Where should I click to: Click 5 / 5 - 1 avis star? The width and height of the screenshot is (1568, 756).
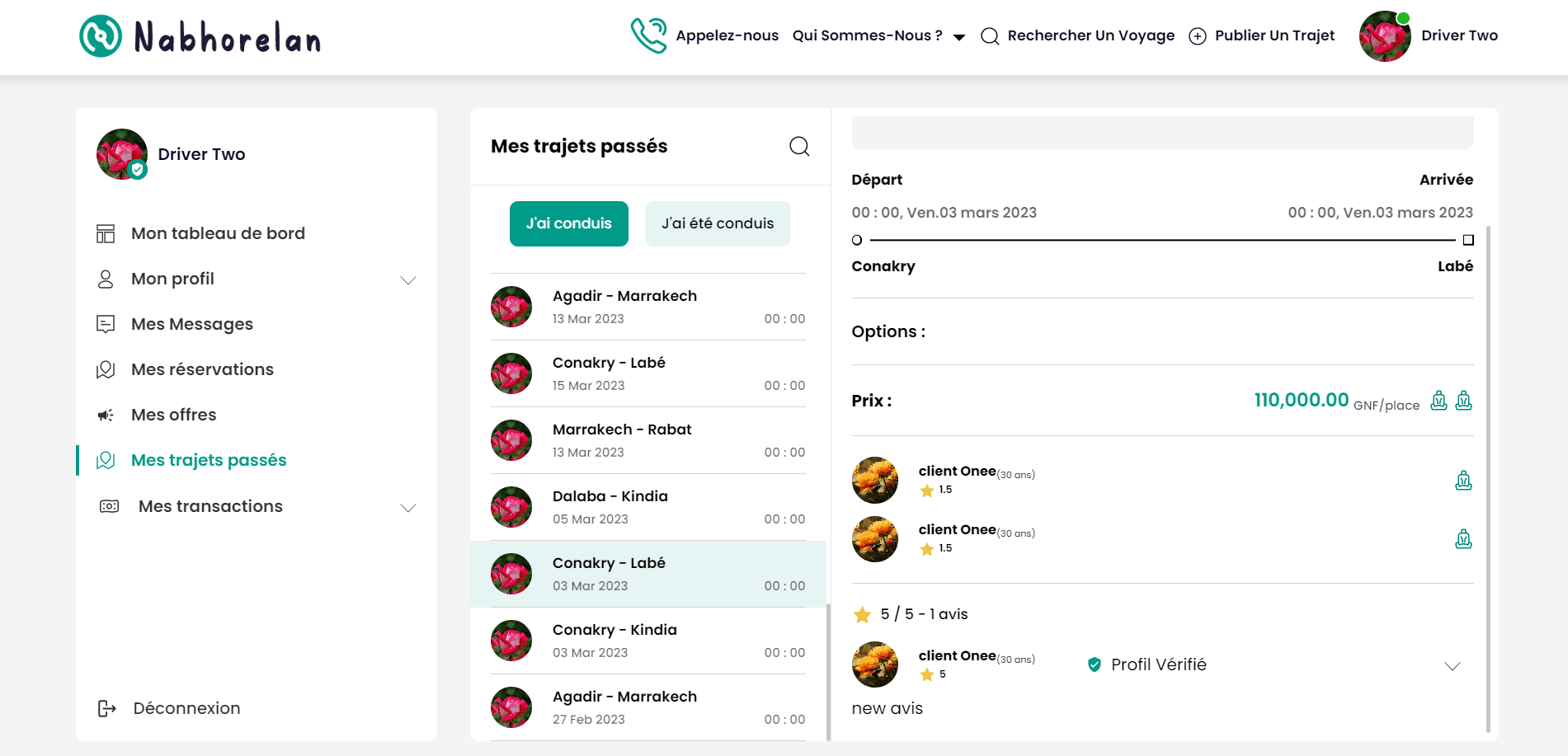tap(862, 614)
